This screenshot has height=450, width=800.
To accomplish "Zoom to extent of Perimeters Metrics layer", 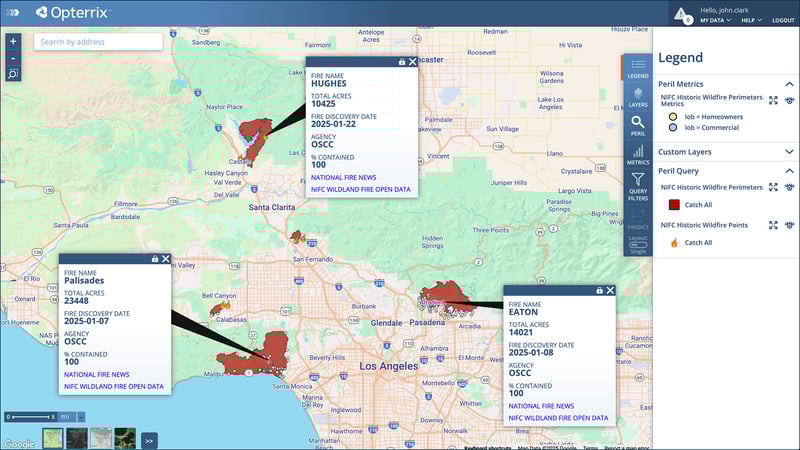I will pos(773,101).
